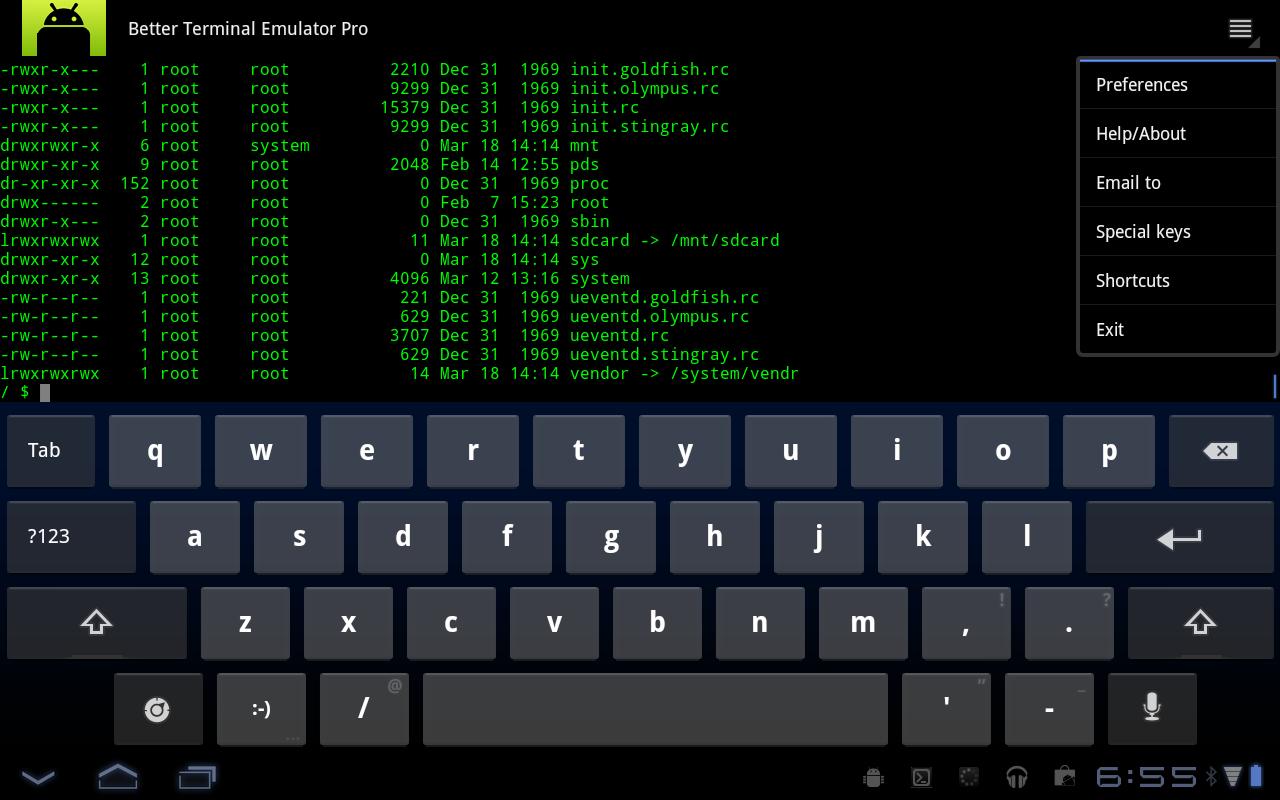The width and height of the screenshot is (1280, 800).
Task: Select Help/About menu entry
Action: pyautogui.click(x=1177, y=134)
